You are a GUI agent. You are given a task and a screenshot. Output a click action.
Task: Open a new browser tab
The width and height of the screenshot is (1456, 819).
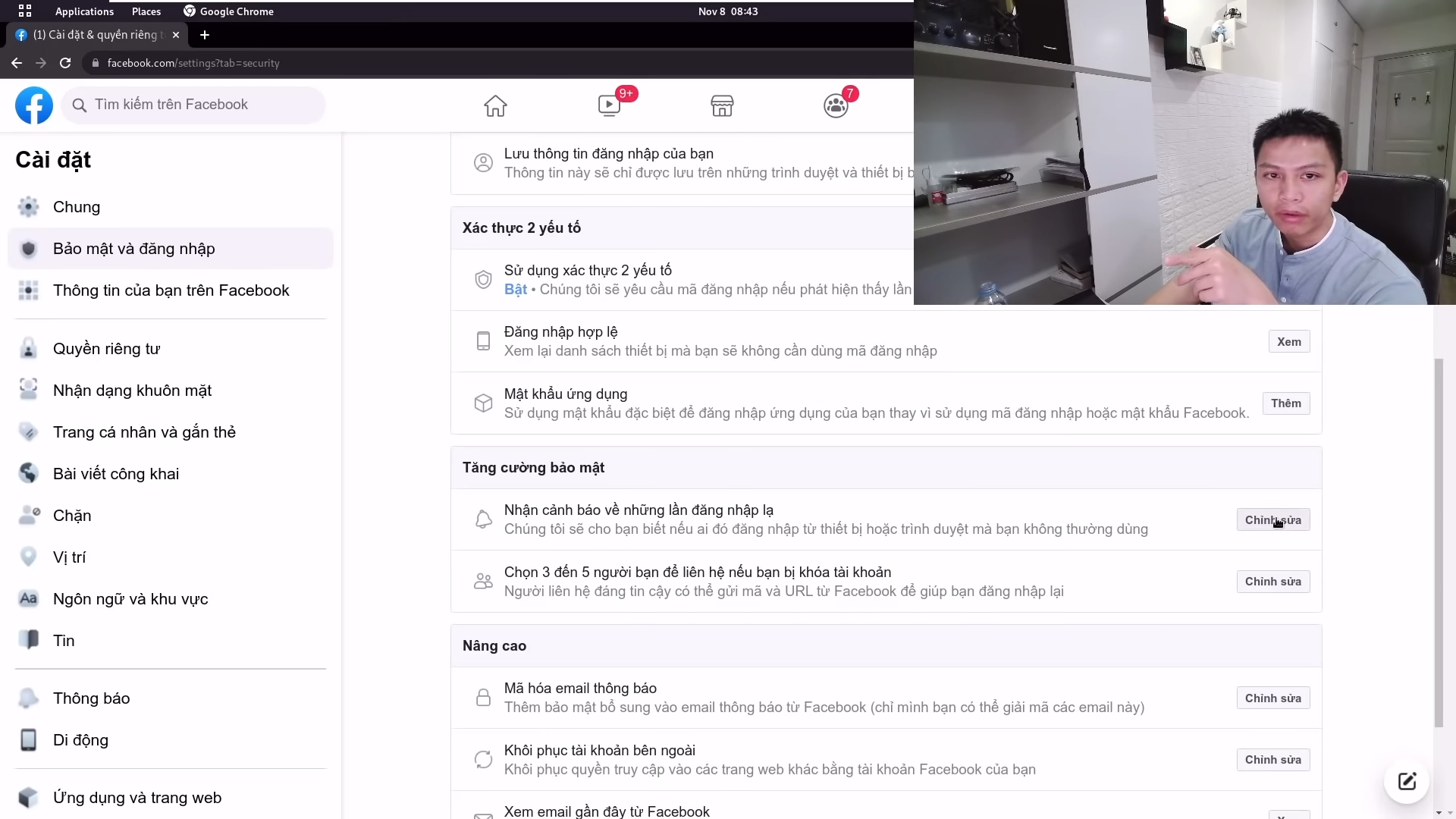[205, 35]
